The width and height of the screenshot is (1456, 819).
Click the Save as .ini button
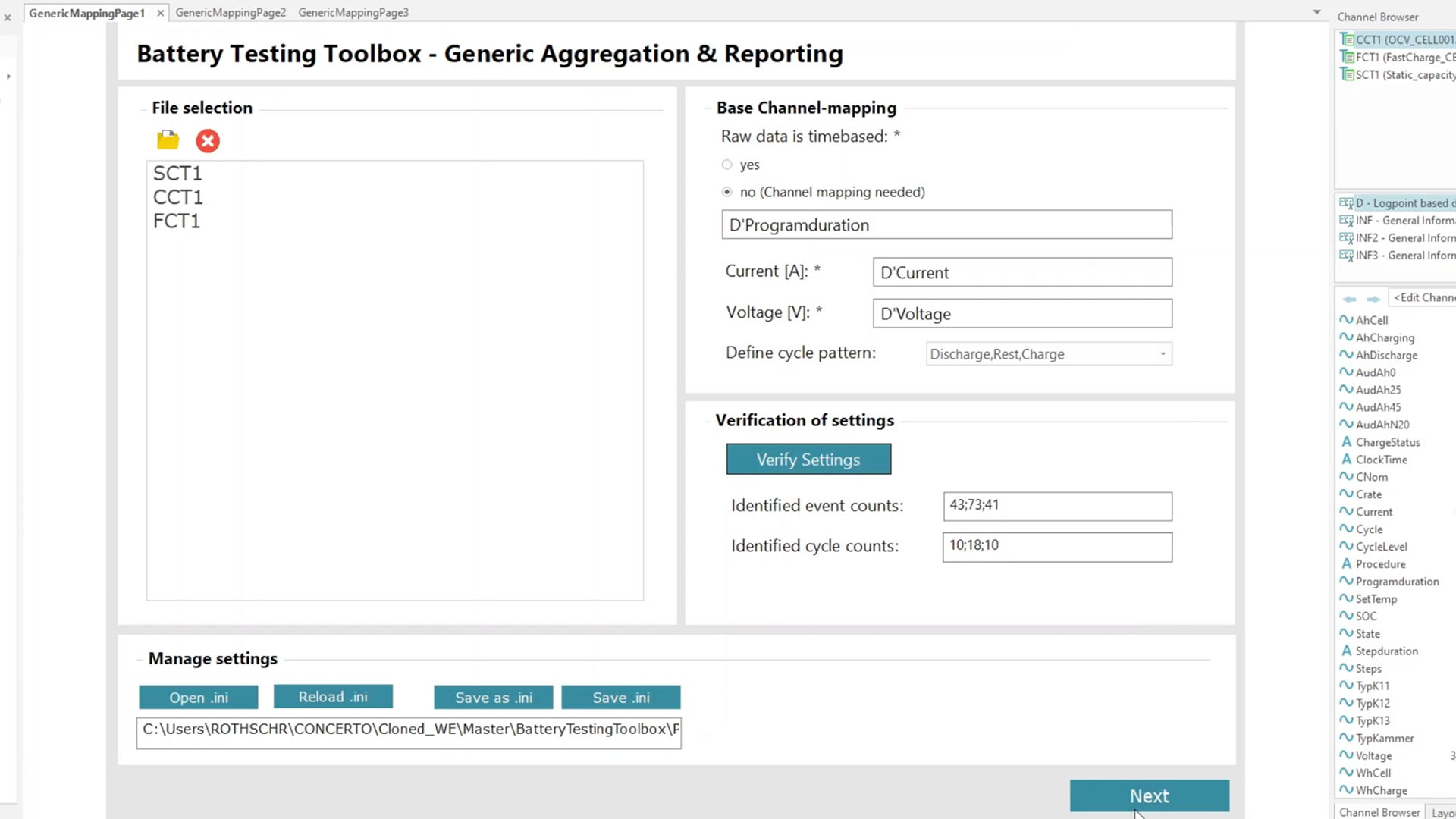click(x=493, y=698)
